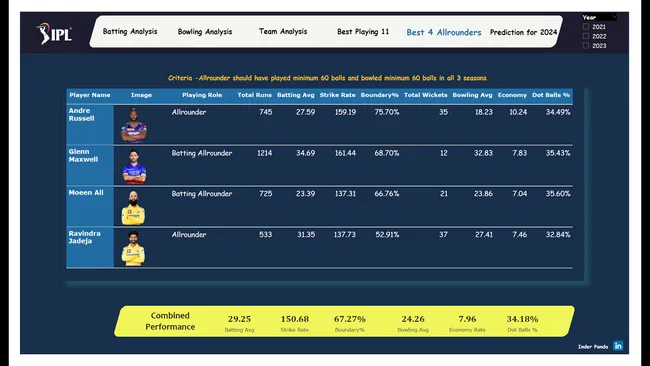Viewport: 650px width, 366px height.
Task: Collapse the Year slicer chevron
Action: [614, 17]
